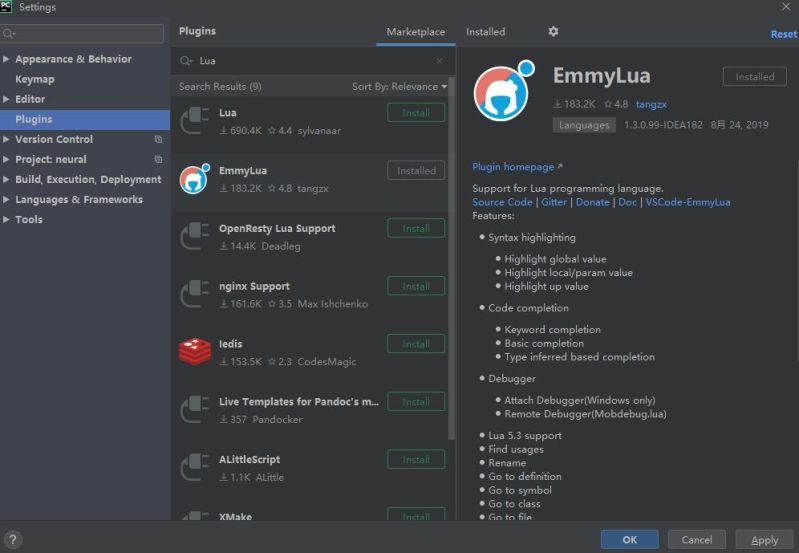Click the nginx Support plug icon

tap(195, 294)
